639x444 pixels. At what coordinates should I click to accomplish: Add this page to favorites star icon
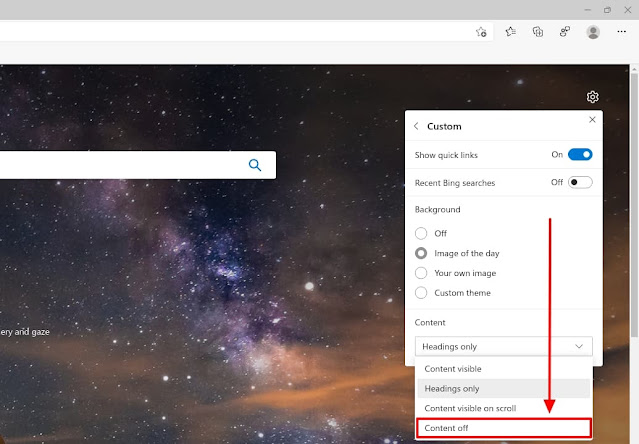[481, 32]
